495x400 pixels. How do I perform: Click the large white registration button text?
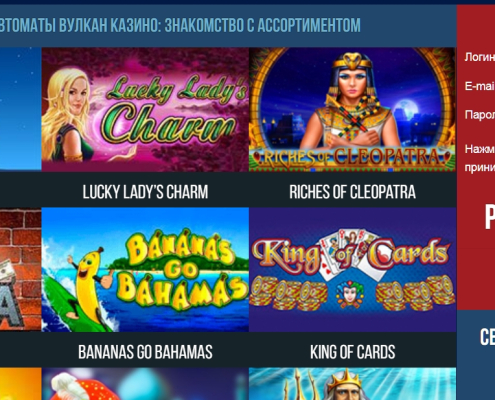[x=490, y=217]
